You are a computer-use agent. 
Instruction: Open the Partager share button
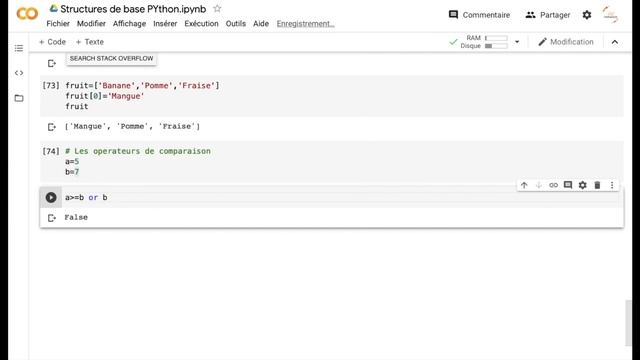tap(547, 15)
